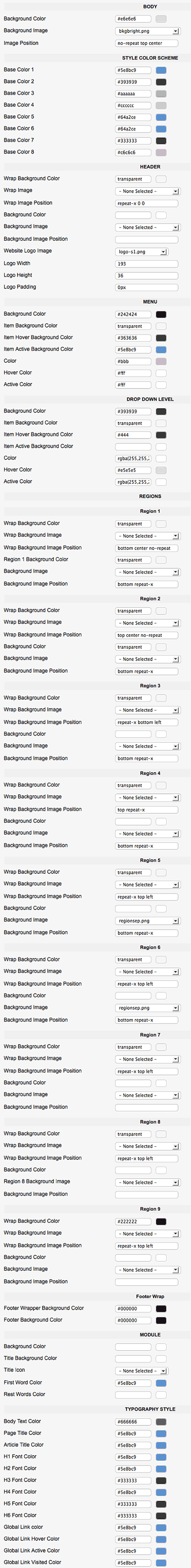Pick the Base Color 1 swatch
The width and height of the screenshot is (191, 1568).
point(161,70)
